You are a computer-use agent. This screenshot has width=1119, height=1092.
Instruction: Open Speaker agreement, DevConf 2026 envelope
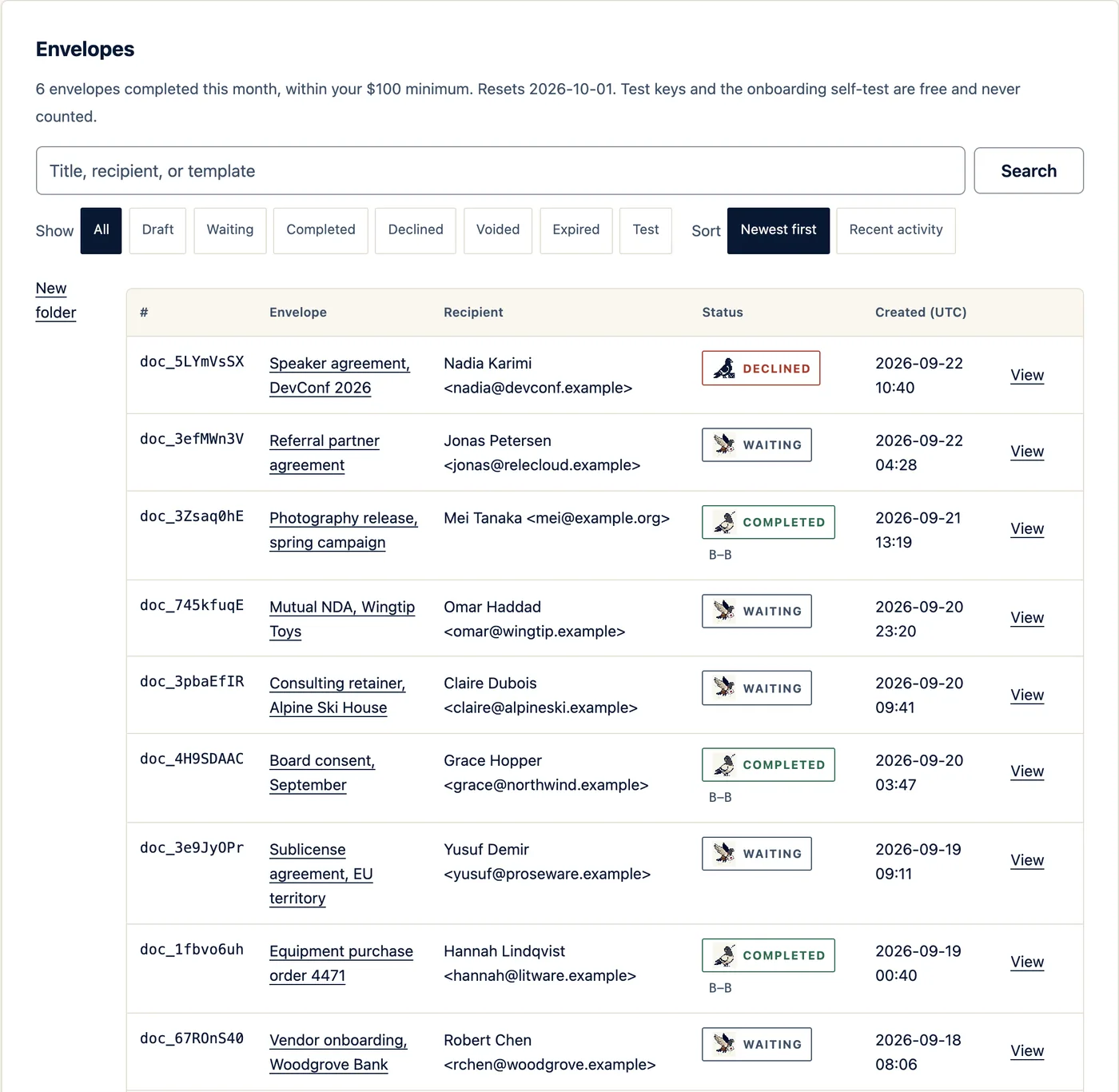(x=340, y=376)
